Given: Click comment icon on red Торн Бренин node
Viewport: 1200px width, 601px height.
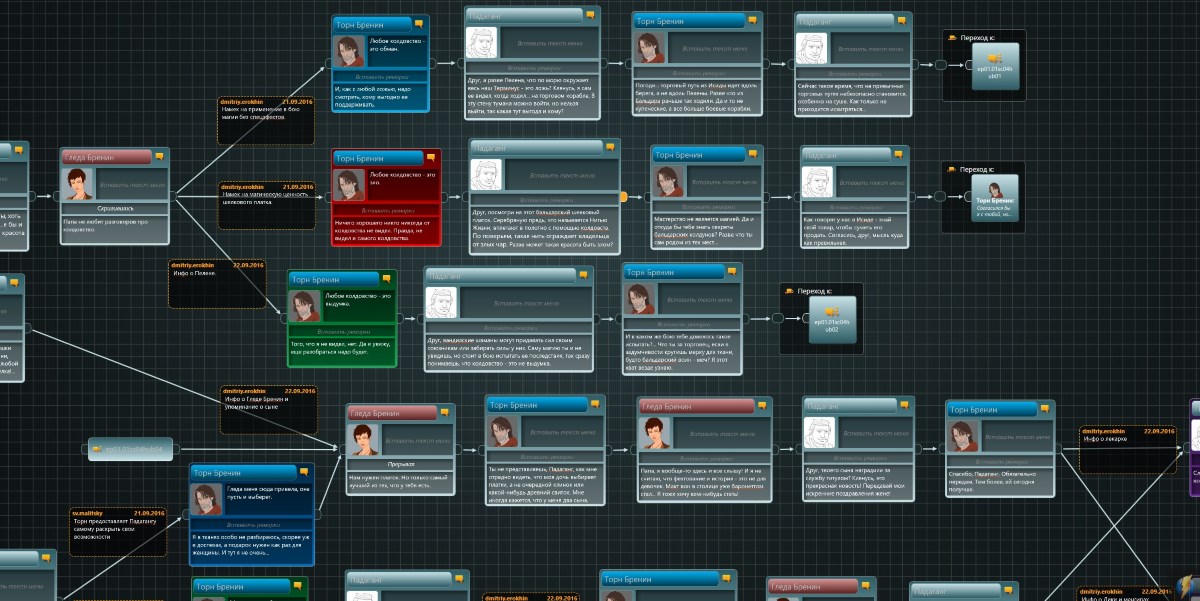Looking at the screenshot, I should click(x=429, y=158).
